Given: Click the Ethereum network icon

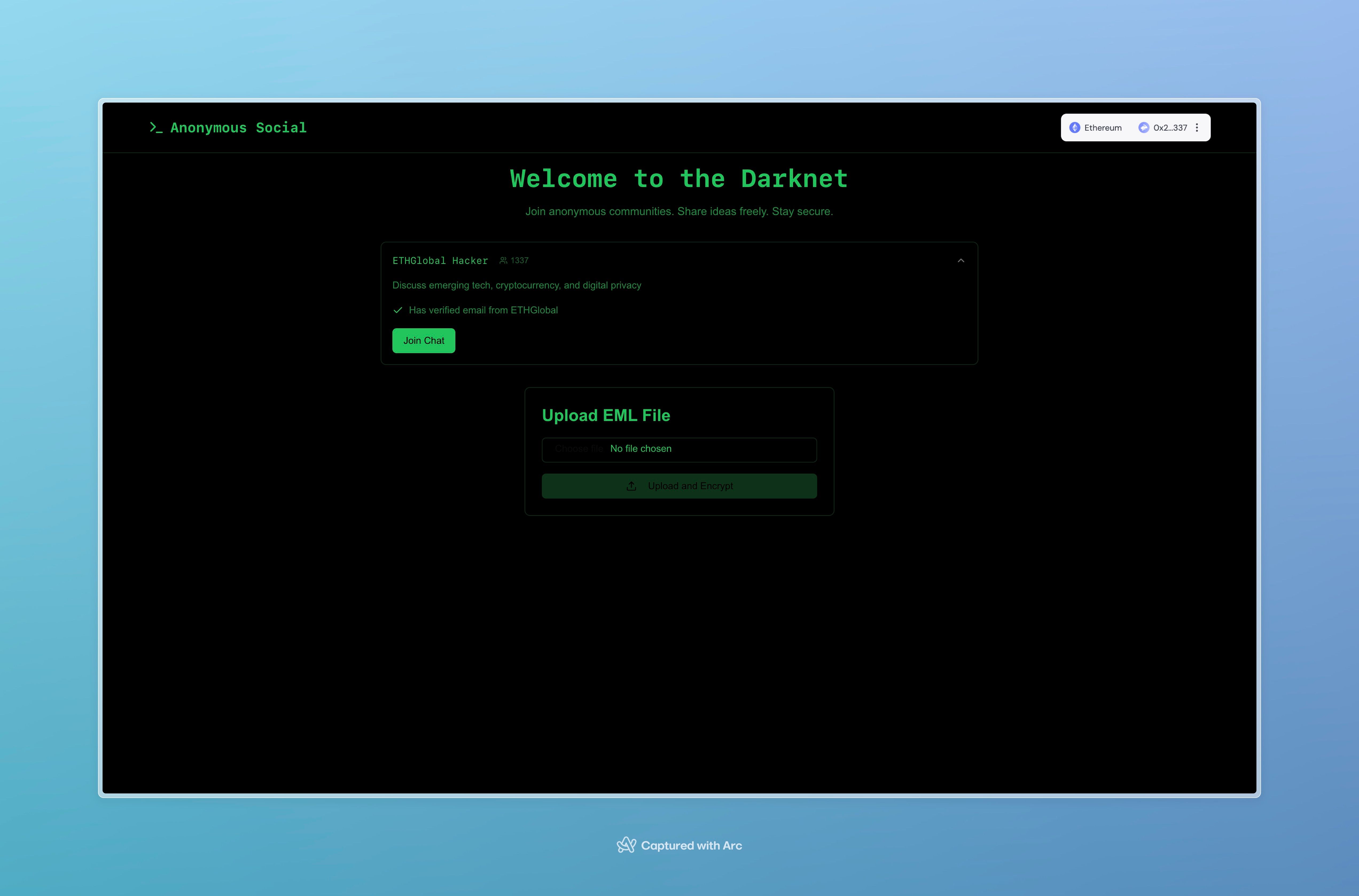Looking at the screenshot, I should pos(1075,127).
